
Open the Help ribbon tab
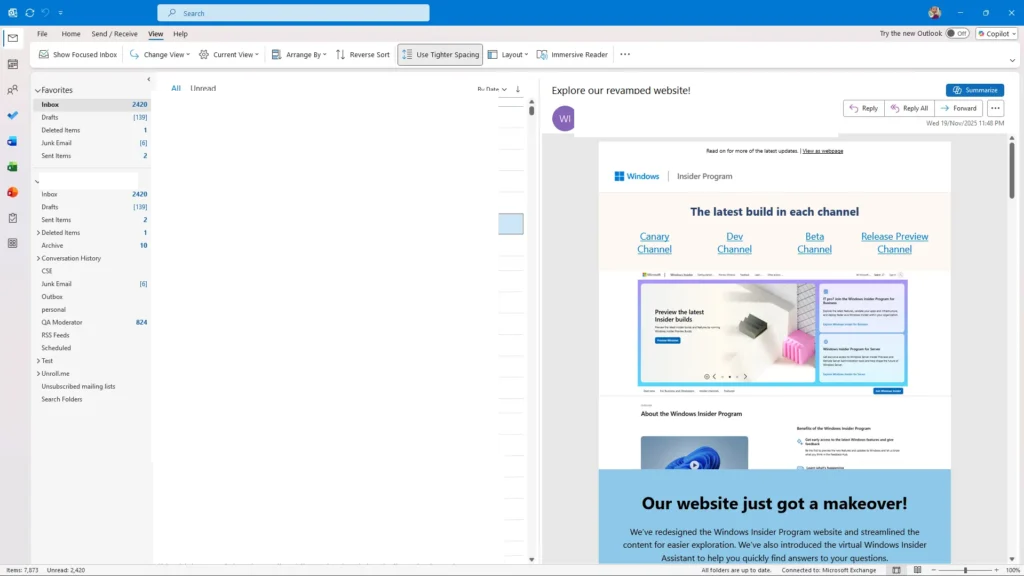click(180, 33)
